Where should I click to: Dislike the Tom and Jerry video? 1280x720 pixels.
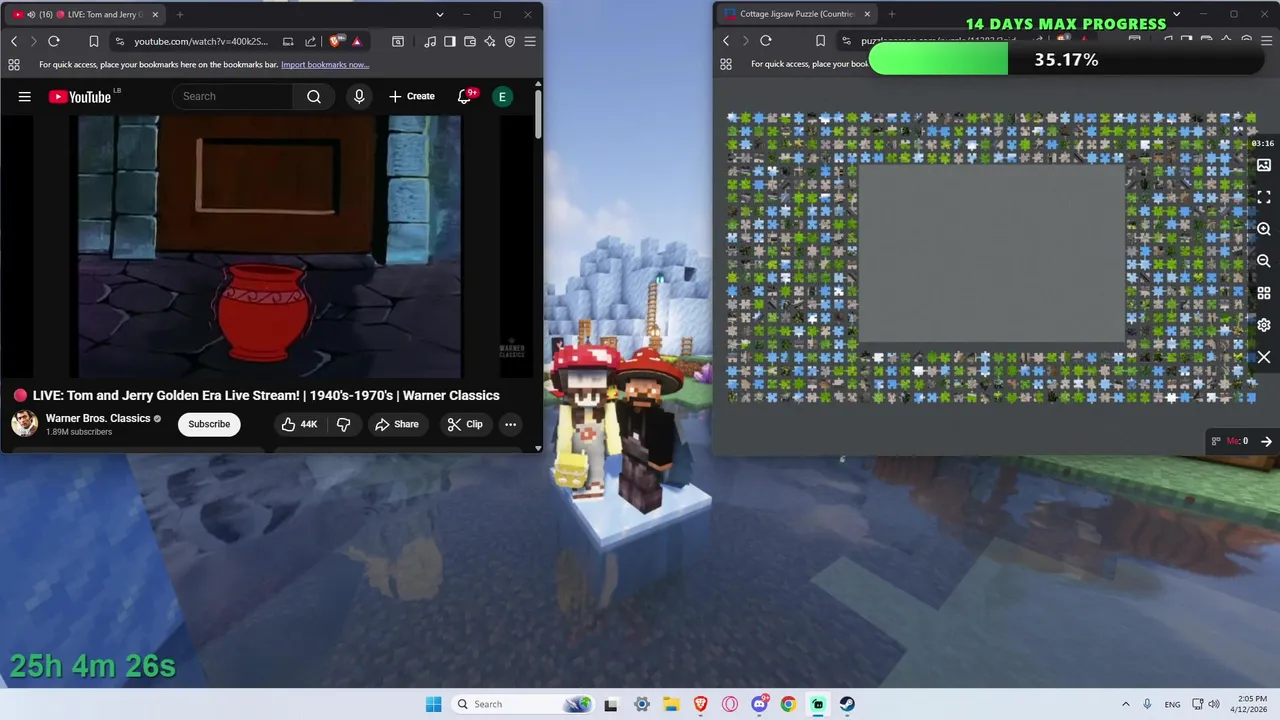point(343,424)
